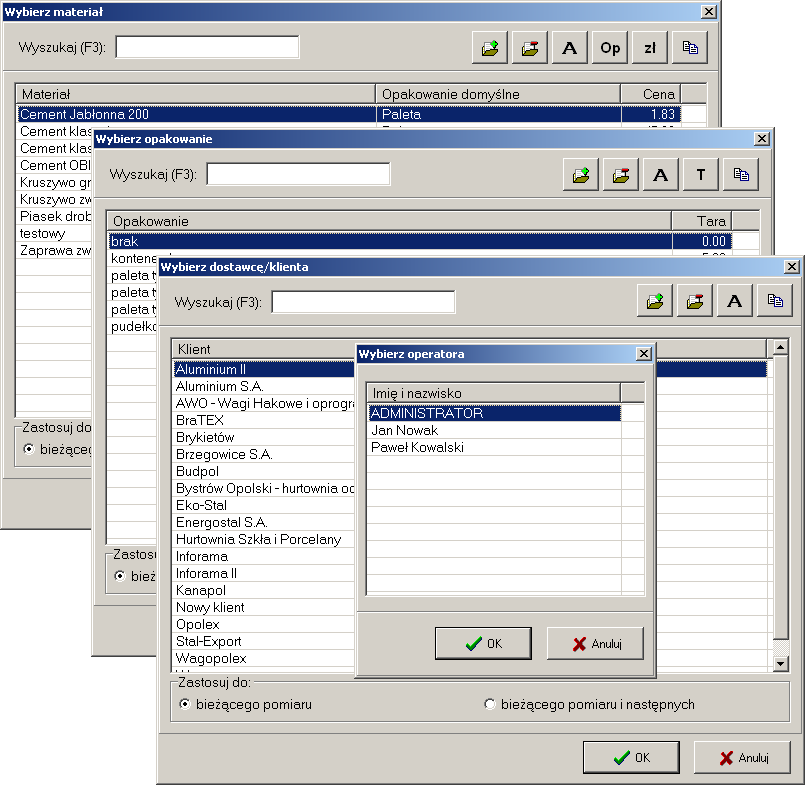
Task: Select operator Paweł Kowalski
Action: pos(494,447)
